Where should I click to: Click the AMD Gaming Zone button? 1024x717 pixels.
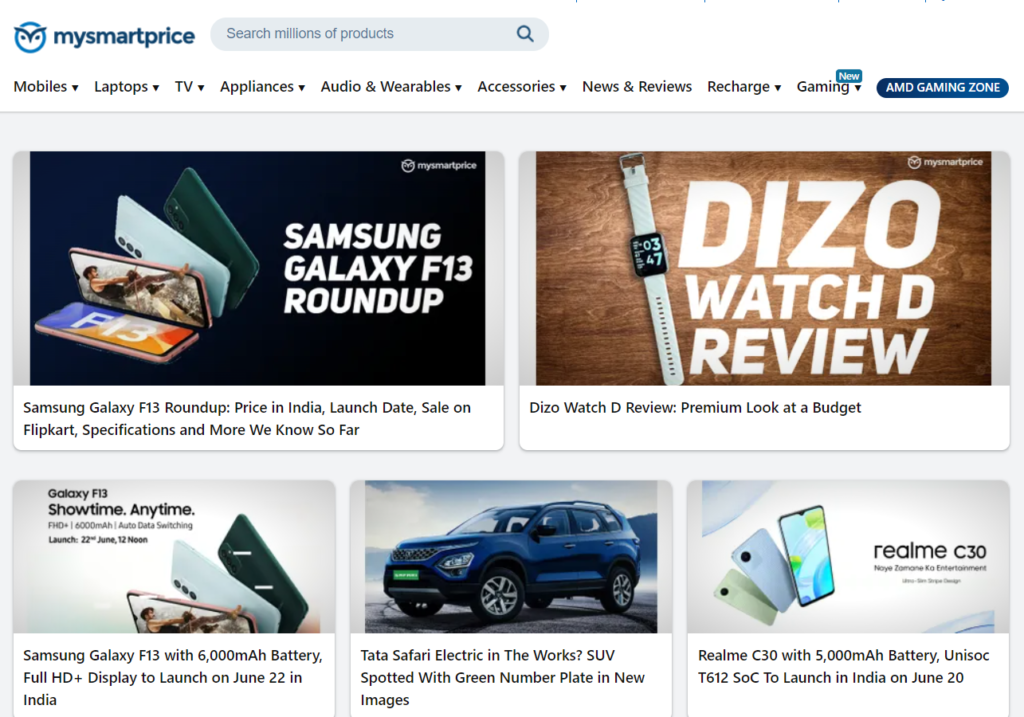point(942,87)
